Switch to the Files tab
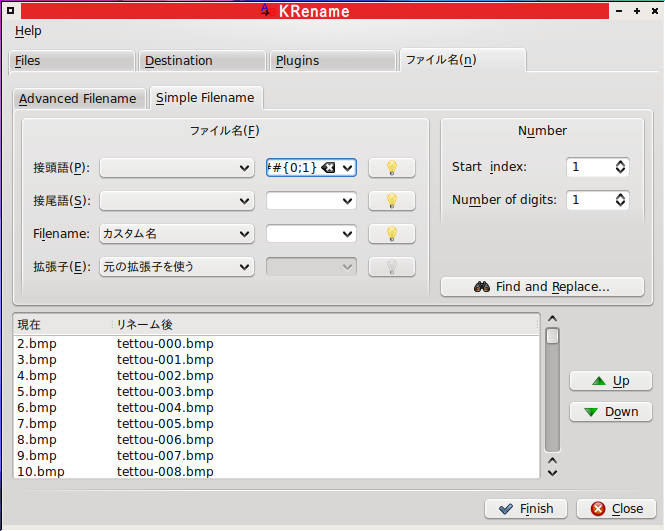Viewport: 665px width, 531px height. [72, 61]
